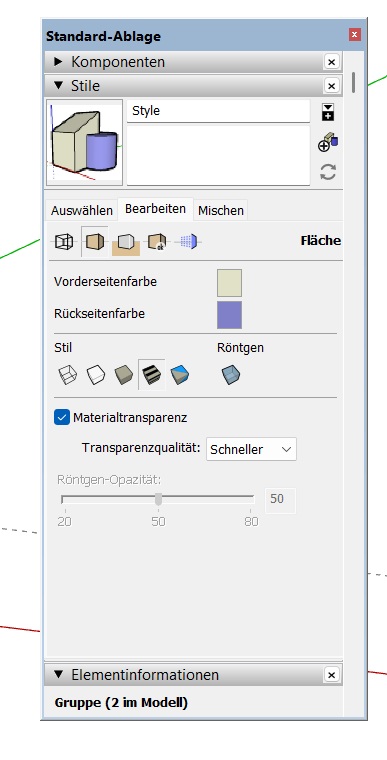Open the Vorderseitenfarbe color swatch
Screen dimensions: 387x760
tap(229, 283)
